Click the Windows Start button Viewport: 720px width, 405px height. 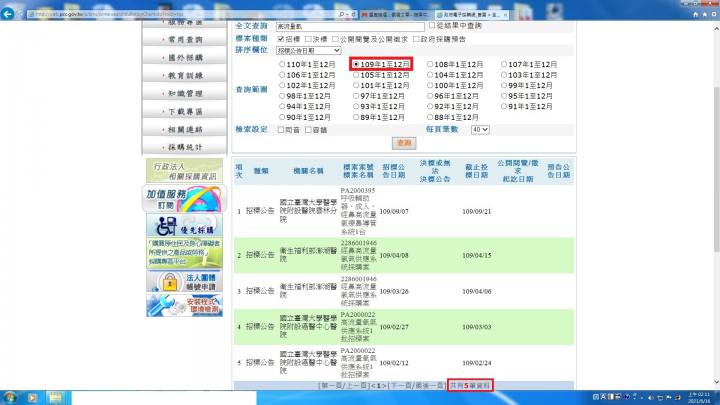click(11, 396)
